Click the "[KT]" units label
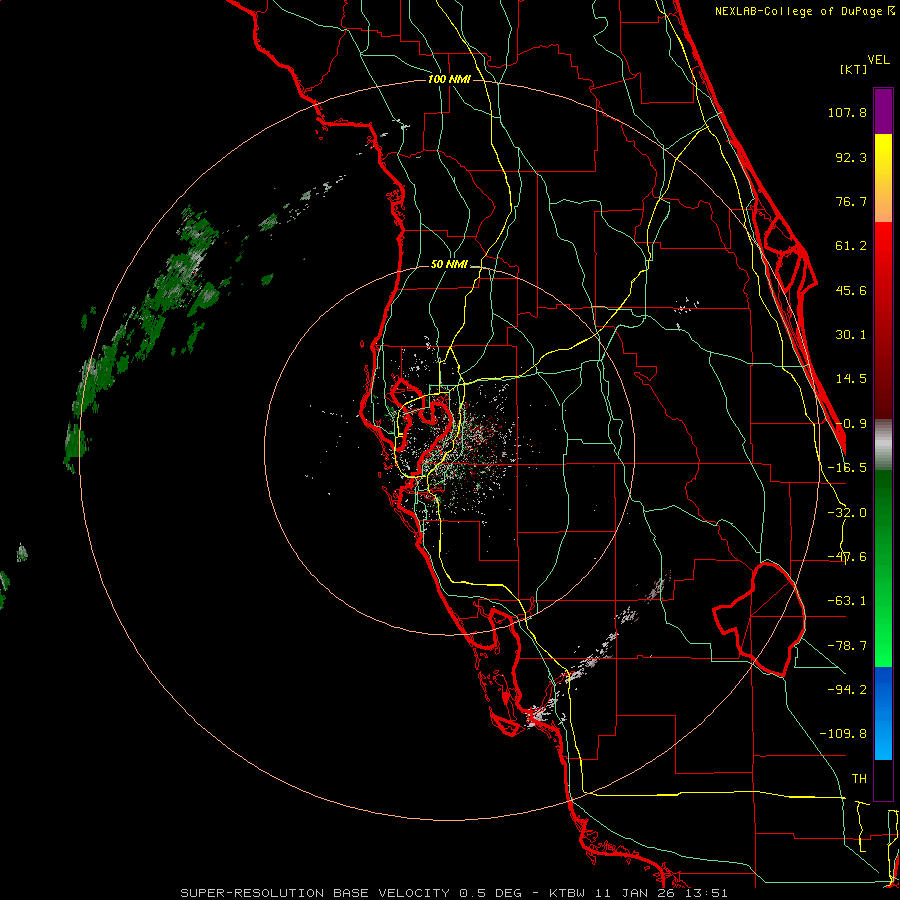Image resolution: width=900 pixels, height=900 pixels. click(x=854, y=69)
